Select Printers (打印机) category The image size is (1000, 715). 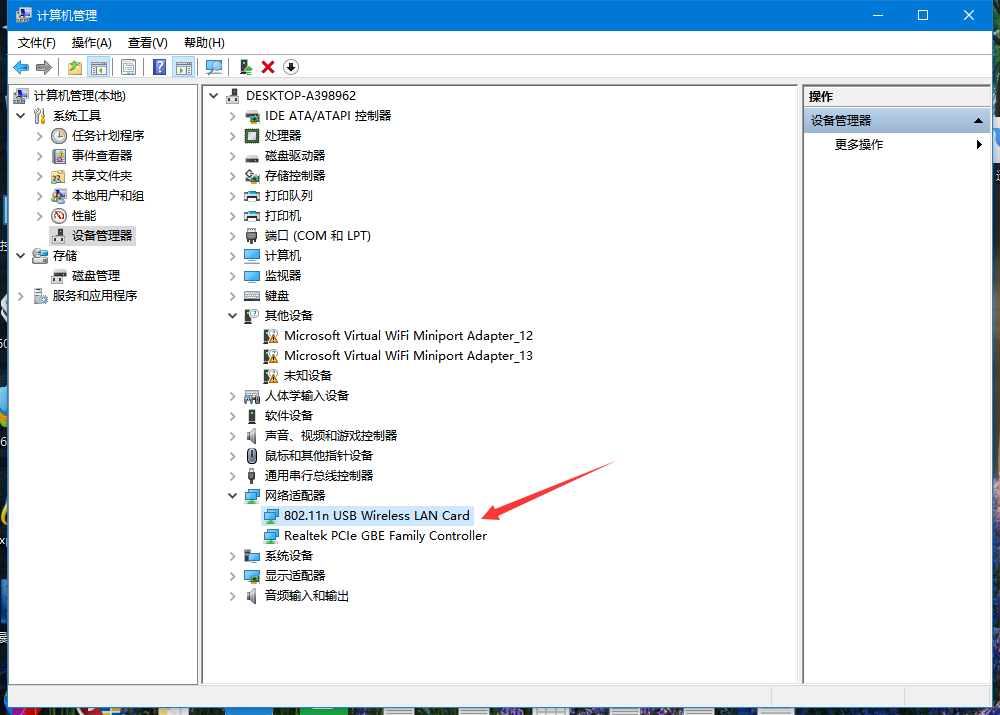283,216
